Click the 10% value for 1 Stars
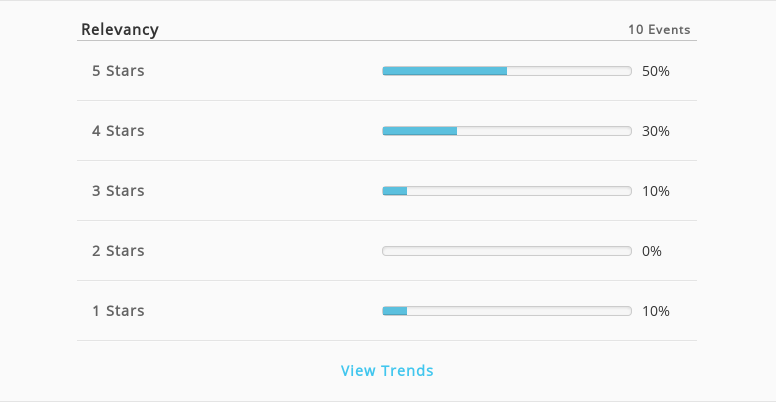This screenshot has width=776, height=402. point(656,311)
